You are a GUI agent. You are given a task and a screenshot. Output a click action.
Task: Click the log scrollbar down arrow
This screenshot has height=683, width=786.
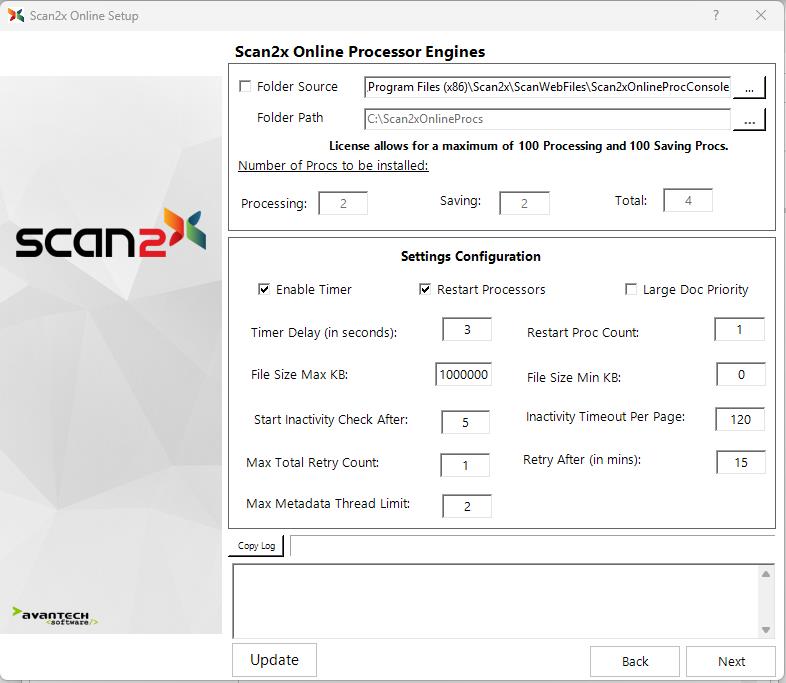click(765, 630)
